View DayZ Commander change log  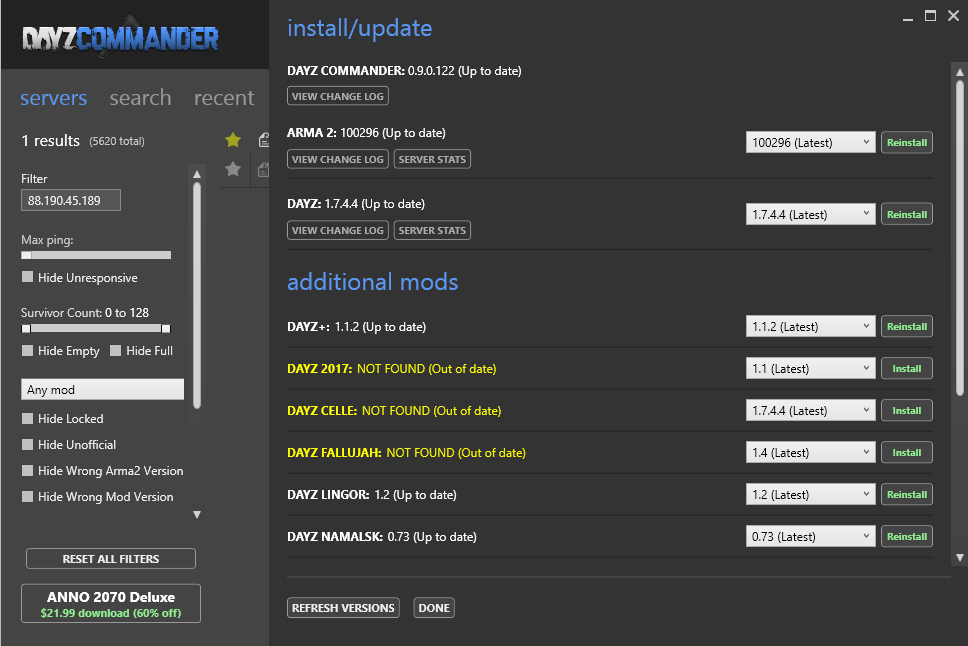coord(338,96)
